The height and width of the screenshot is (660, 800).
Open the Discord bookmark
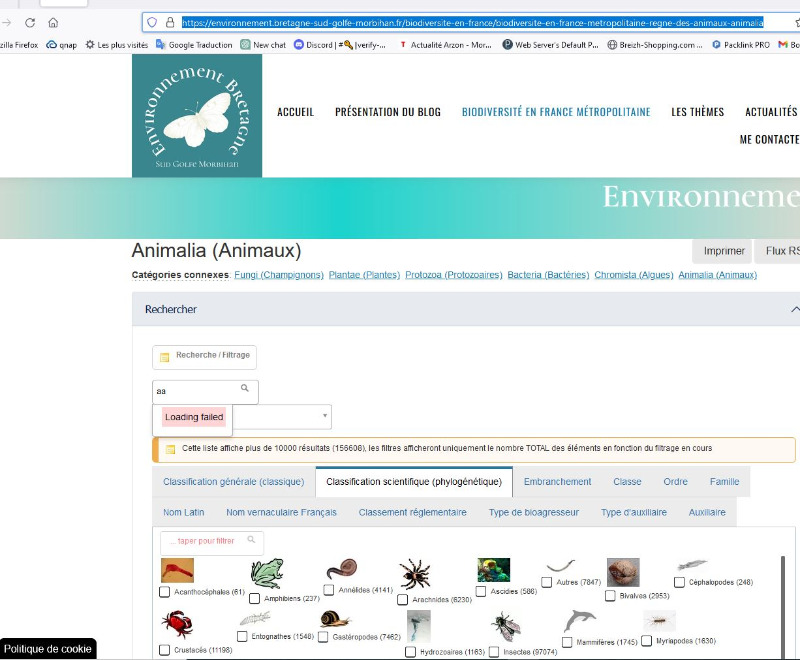click(x=340, y=45)
